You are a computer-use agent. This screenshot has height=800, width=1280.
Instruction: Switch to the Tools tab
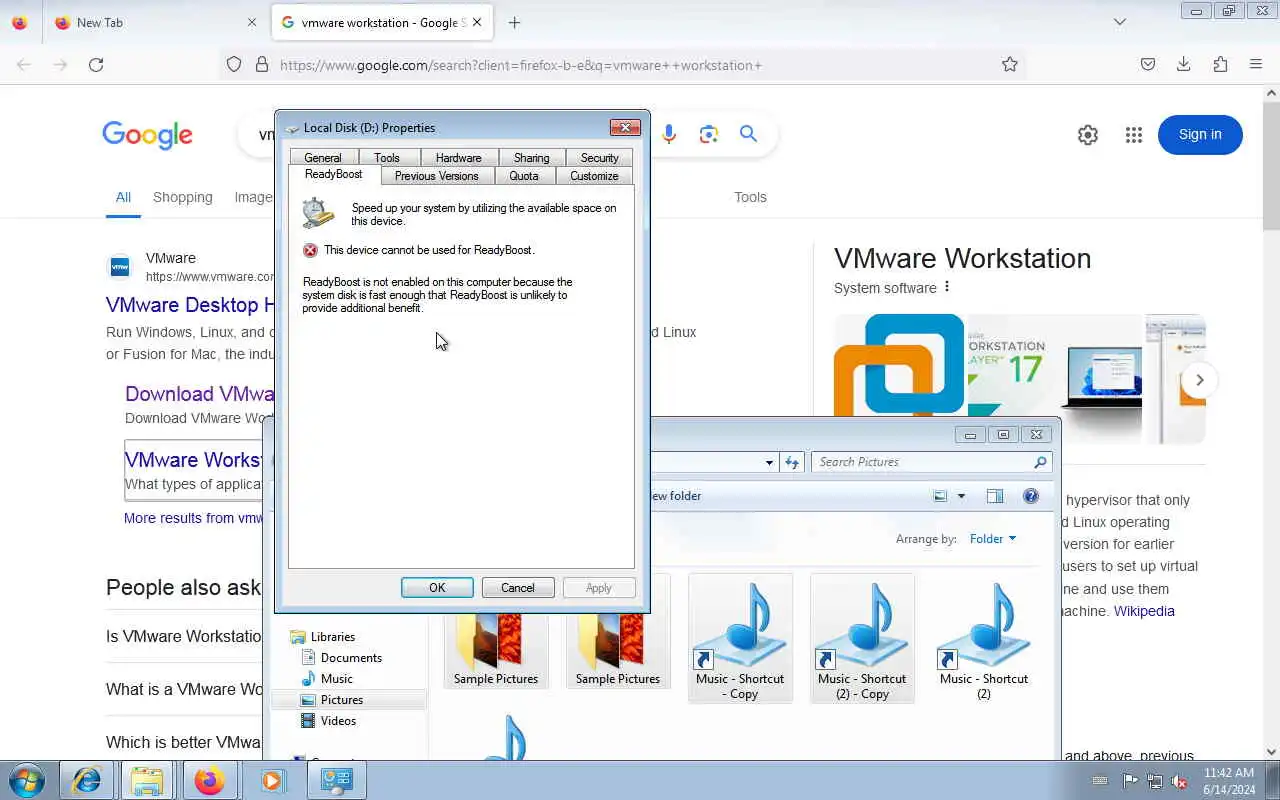(x=386, y=158)
